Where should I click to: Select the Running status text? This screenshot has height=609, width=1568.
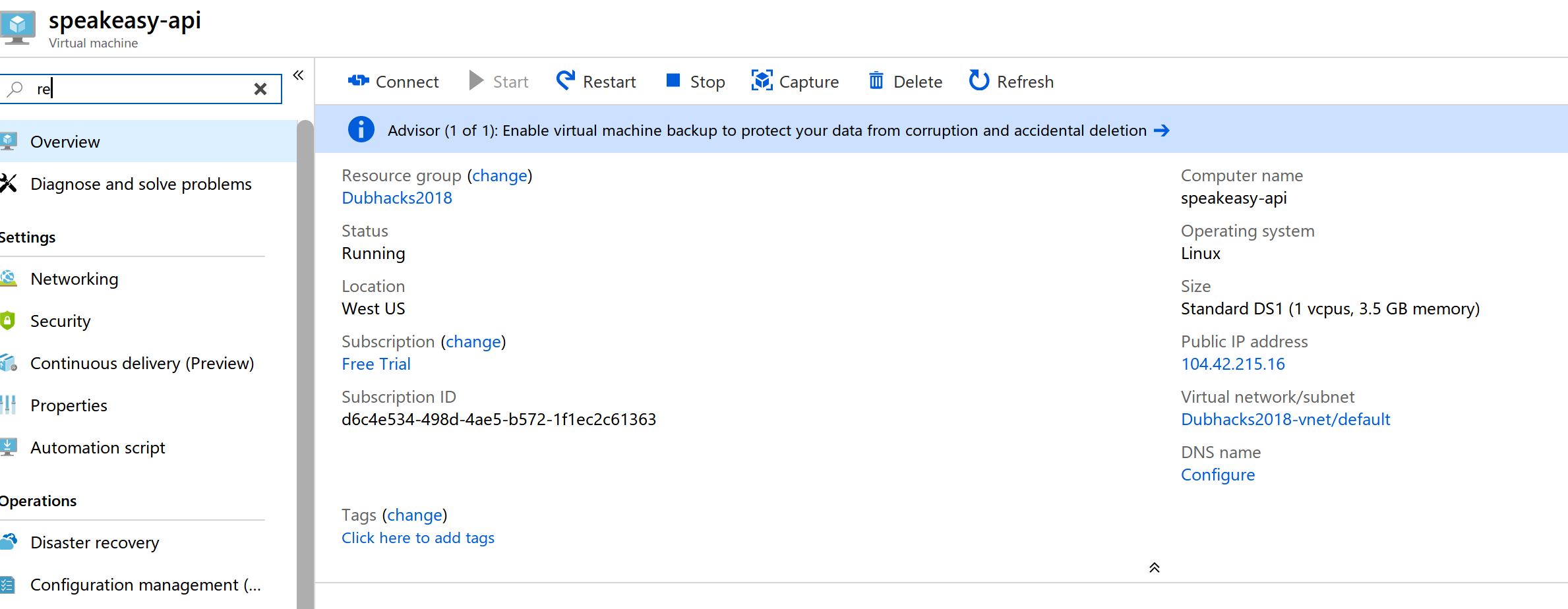pyautogui.click(x=373, y=253)
